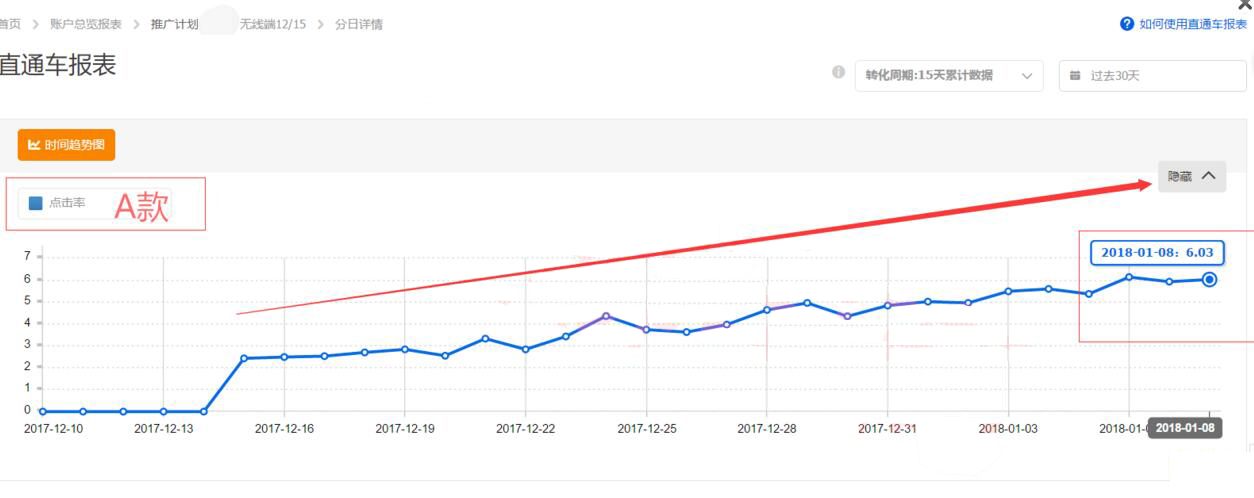Click the highlighted 2018-01-08 data point
Viewport: 1254px width, 498px height.
[1209, 279]
